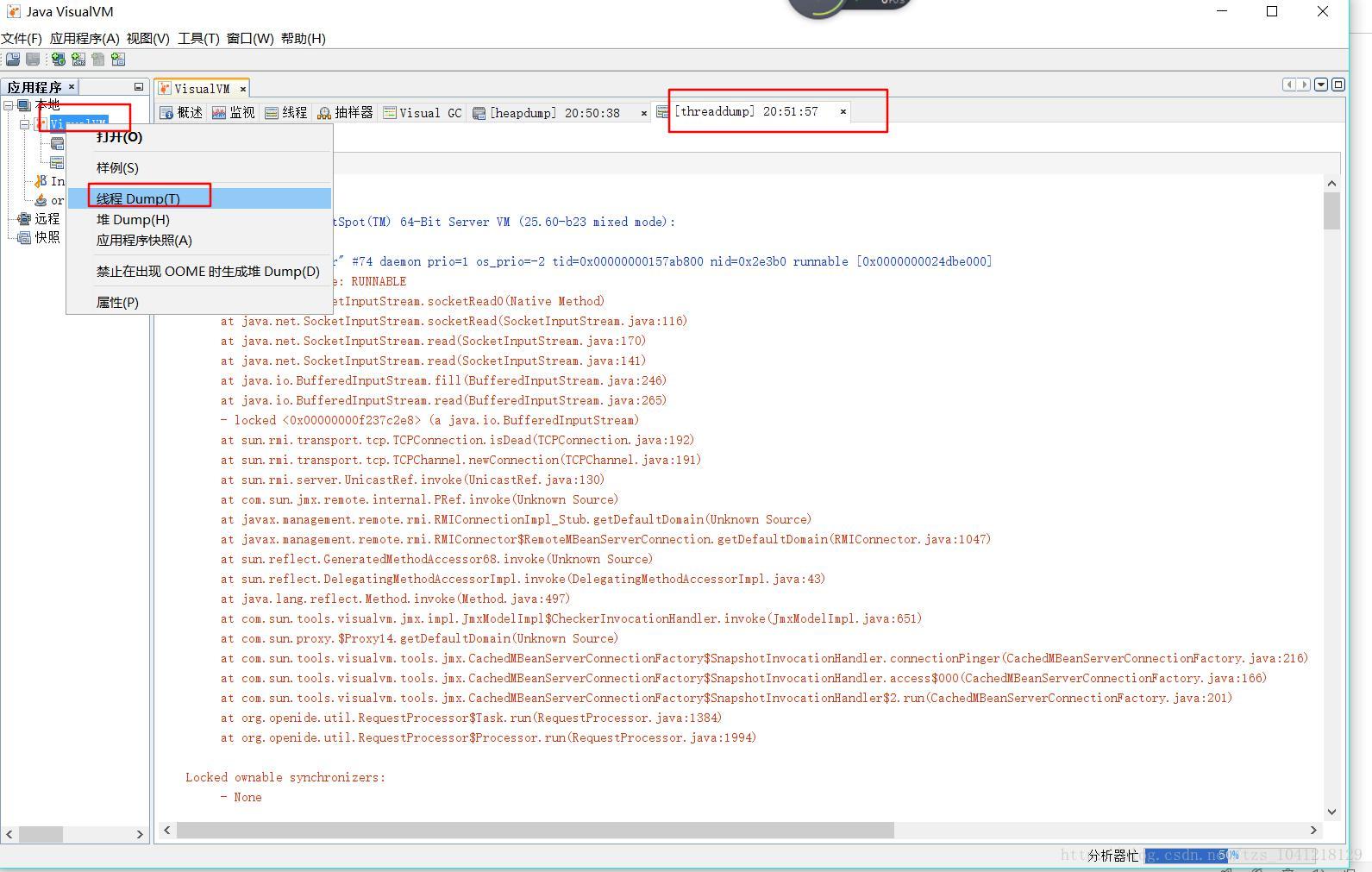Close the [heapdump] 20:50:38 tab
Image resolution: width=1372 pixels, height=872 pixels.
643,113
